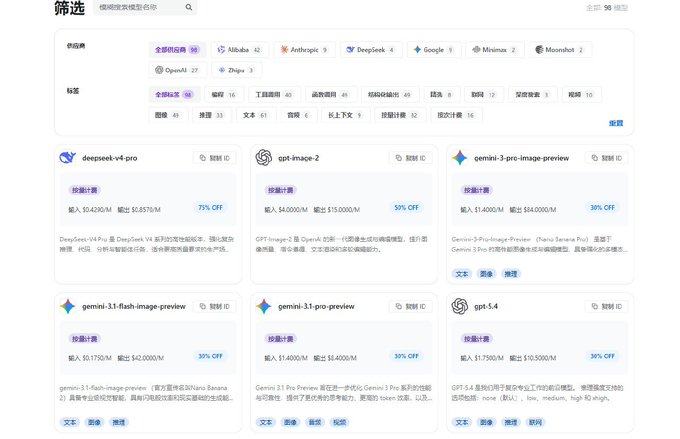Open the gpt-image-2 model title

pyautogui.click(x=298, y=158)
